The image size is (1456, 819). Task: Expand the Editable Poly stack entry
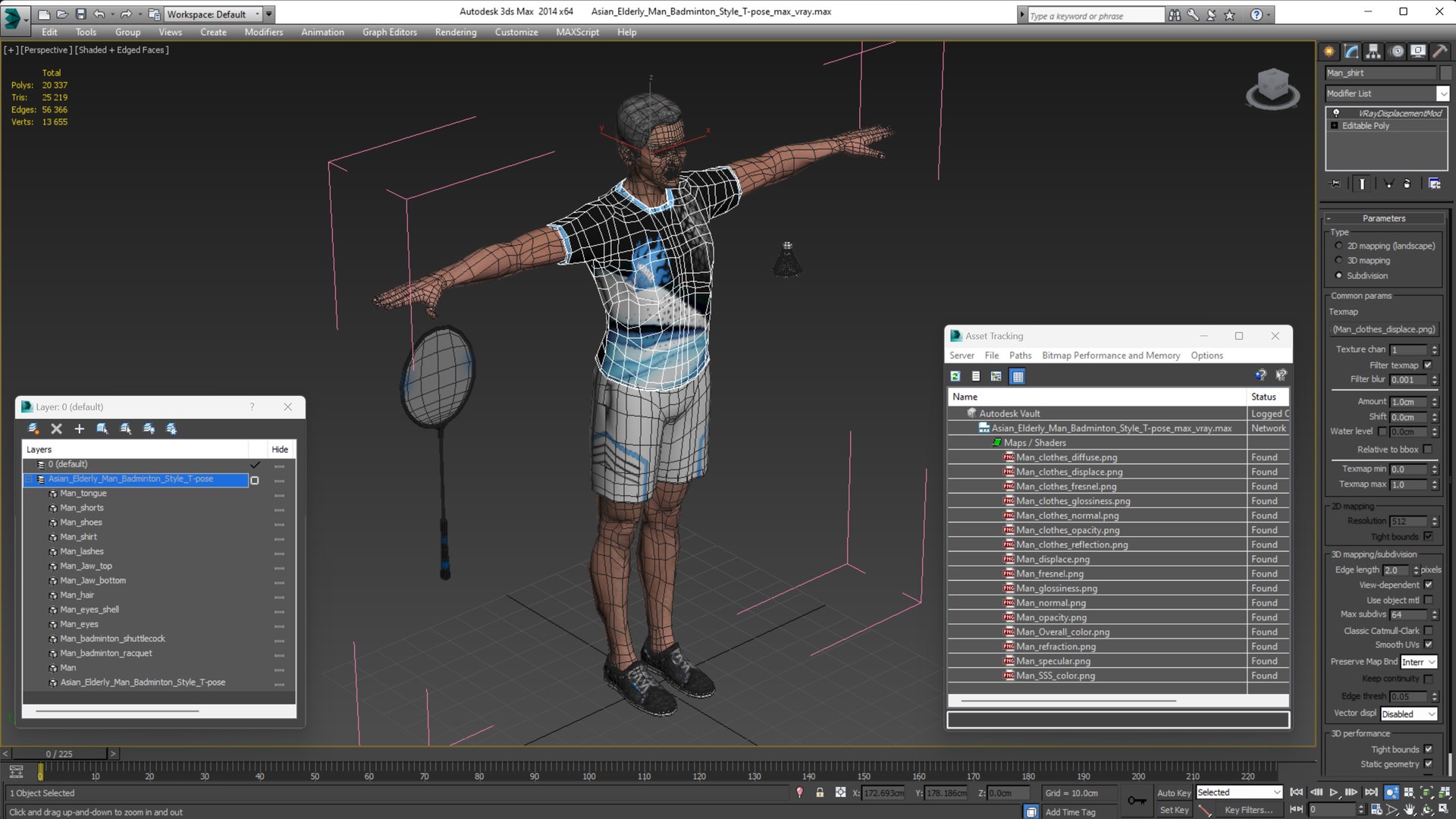pos(1335,126)
